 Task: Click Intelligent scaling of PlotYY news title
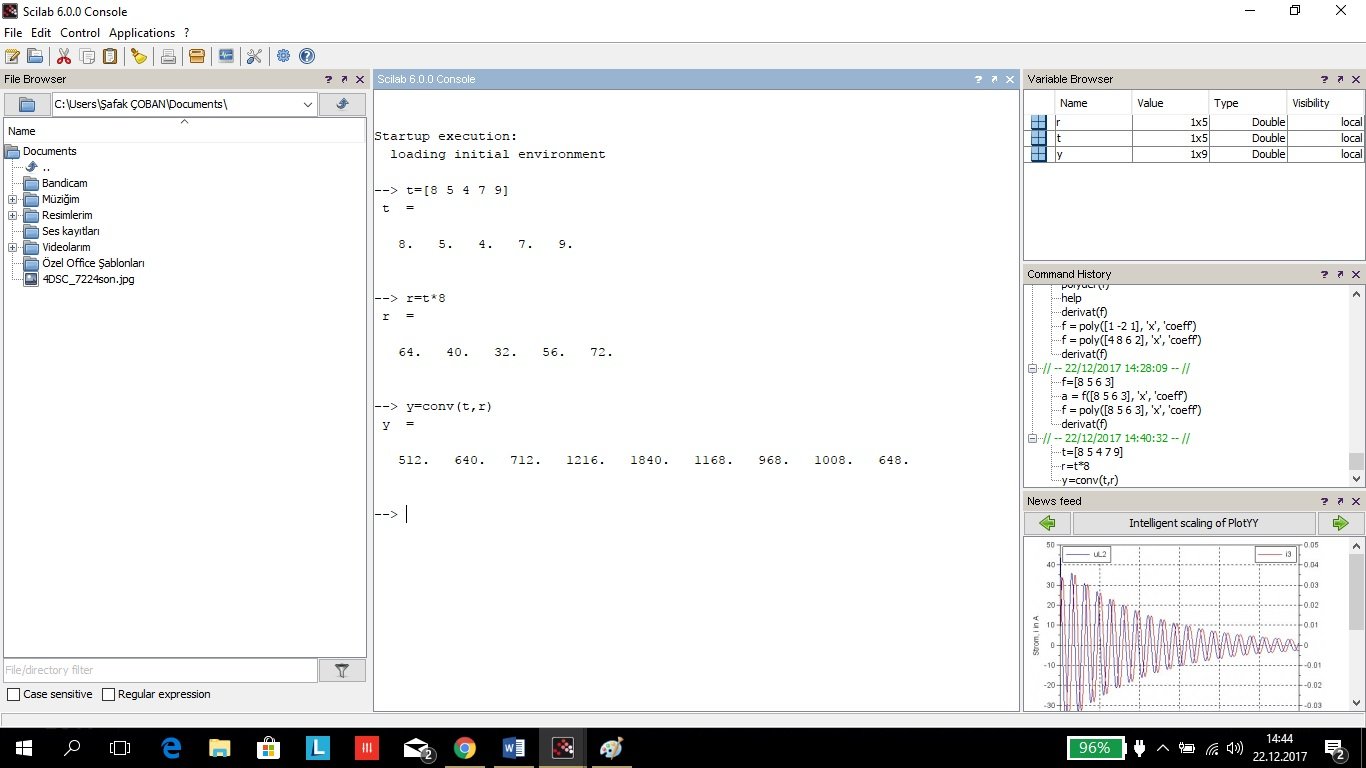click(1194, 523)
